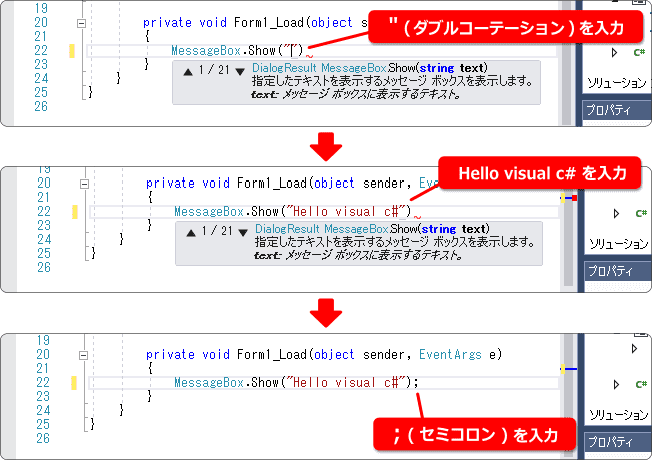Click previous overload arrow in top panel tooltip
652x460 pixels.
tap(188, 69)
